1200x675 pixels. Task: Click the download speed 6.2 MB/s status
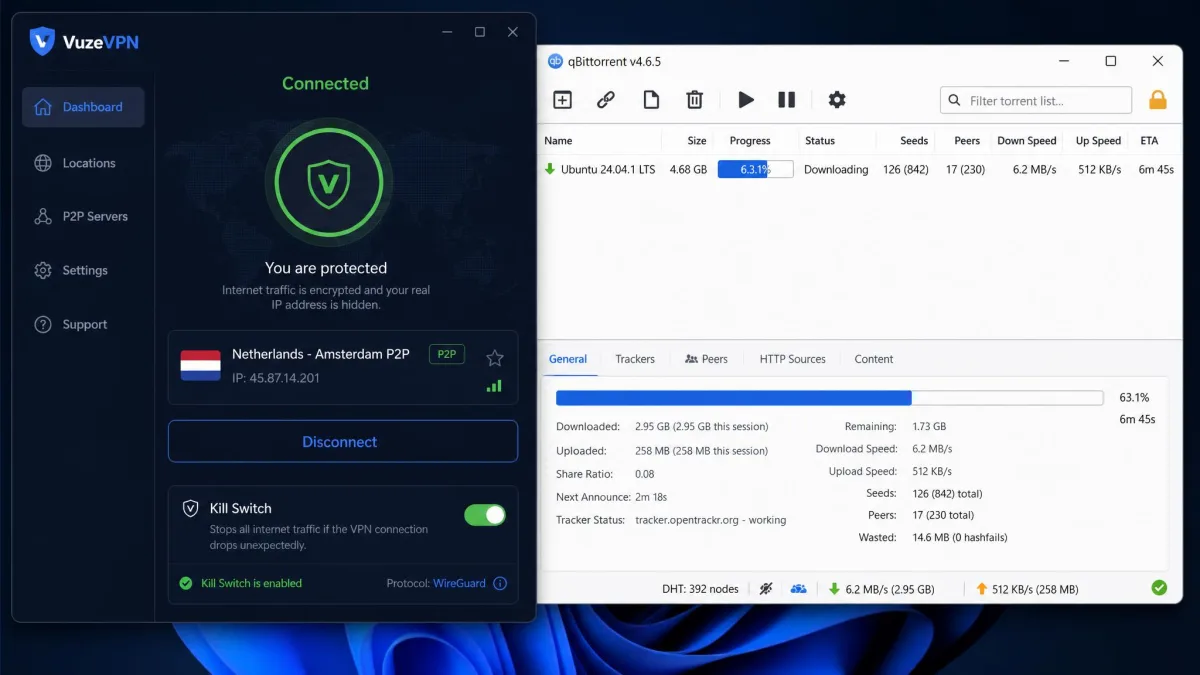point(880,589)
